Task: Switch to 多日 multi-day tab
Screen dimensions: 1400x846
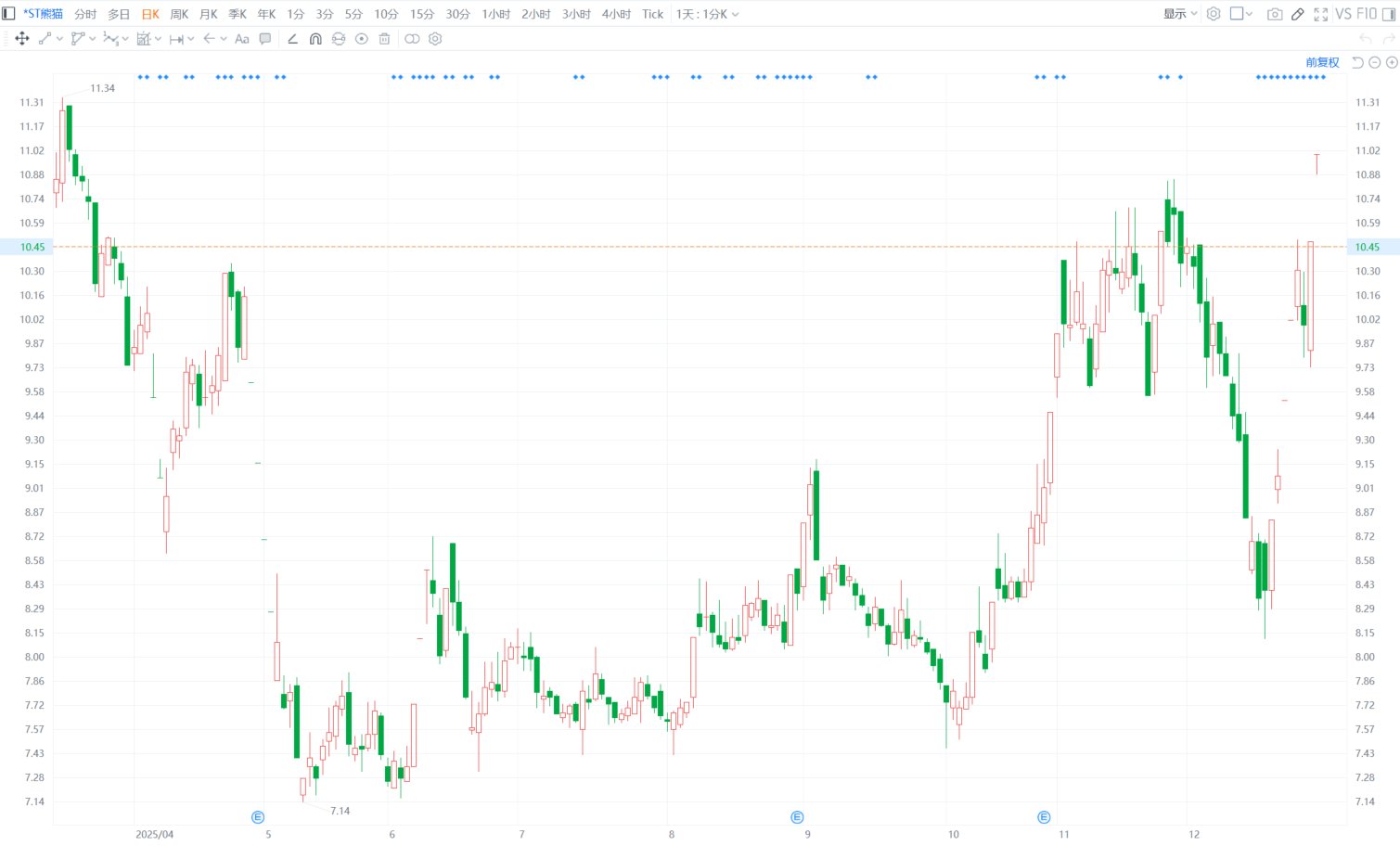Action: [x=119, y=14]
